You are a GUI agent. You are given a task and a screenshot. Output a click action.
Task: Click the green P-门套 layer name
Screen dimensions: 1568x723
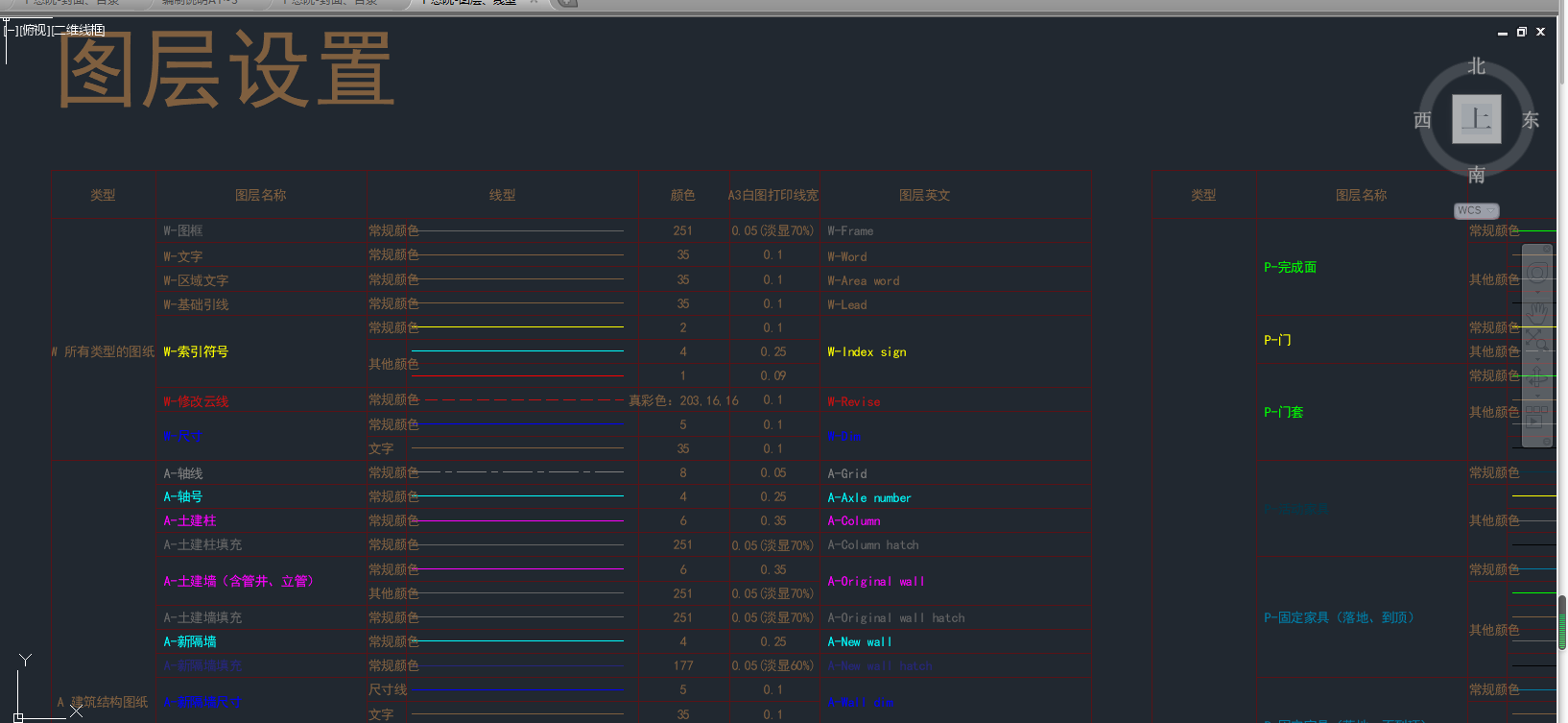1283,412
